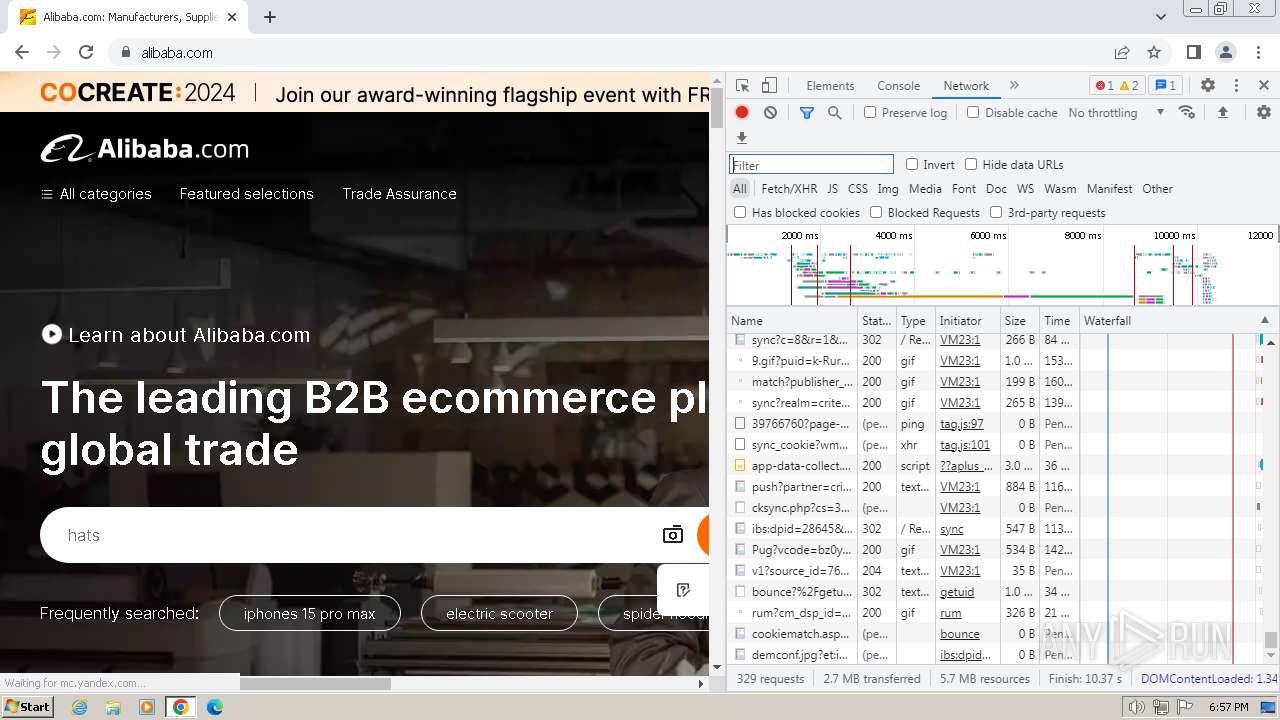The width and height of the screenshot is (1280, 720).
Task: Click the browser Back arrow
Action: pyautogui.click(x=22, y=53)
